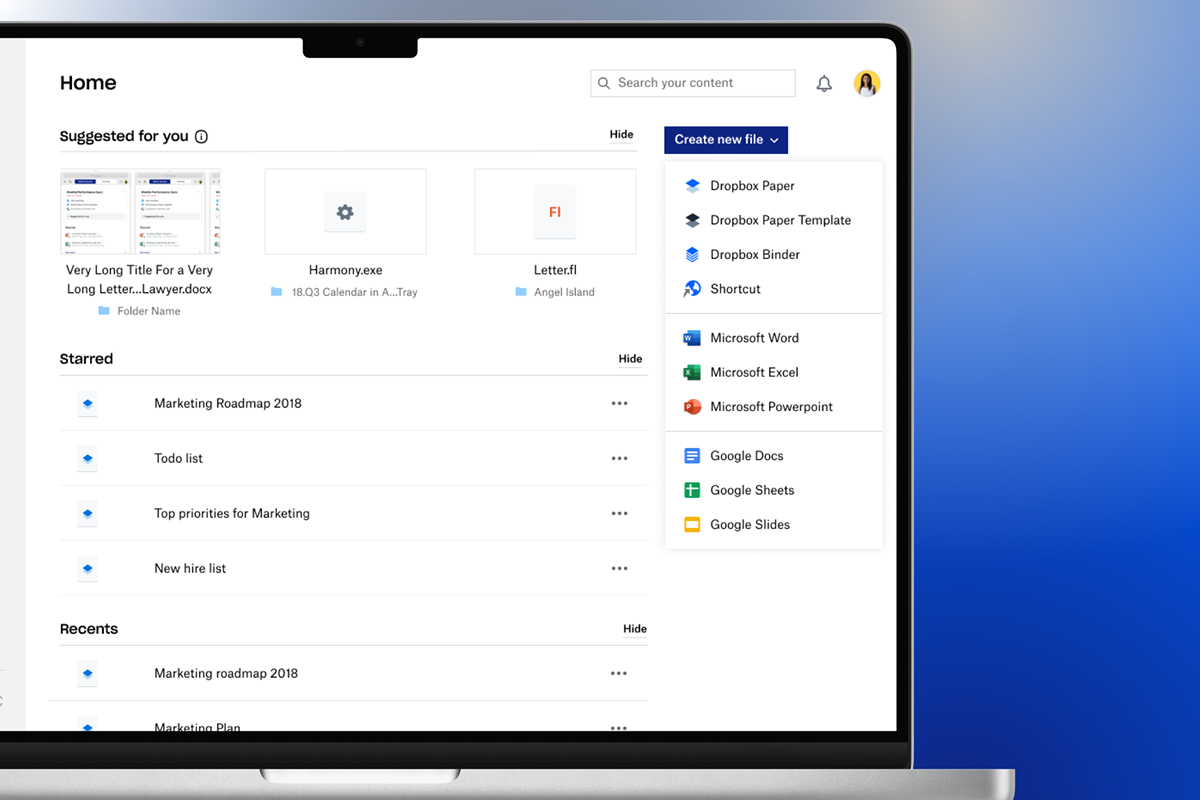Click the Dropbox Paper Template icon
Image resolution: width=1200 pixels, height=800 pixels.
692,220
